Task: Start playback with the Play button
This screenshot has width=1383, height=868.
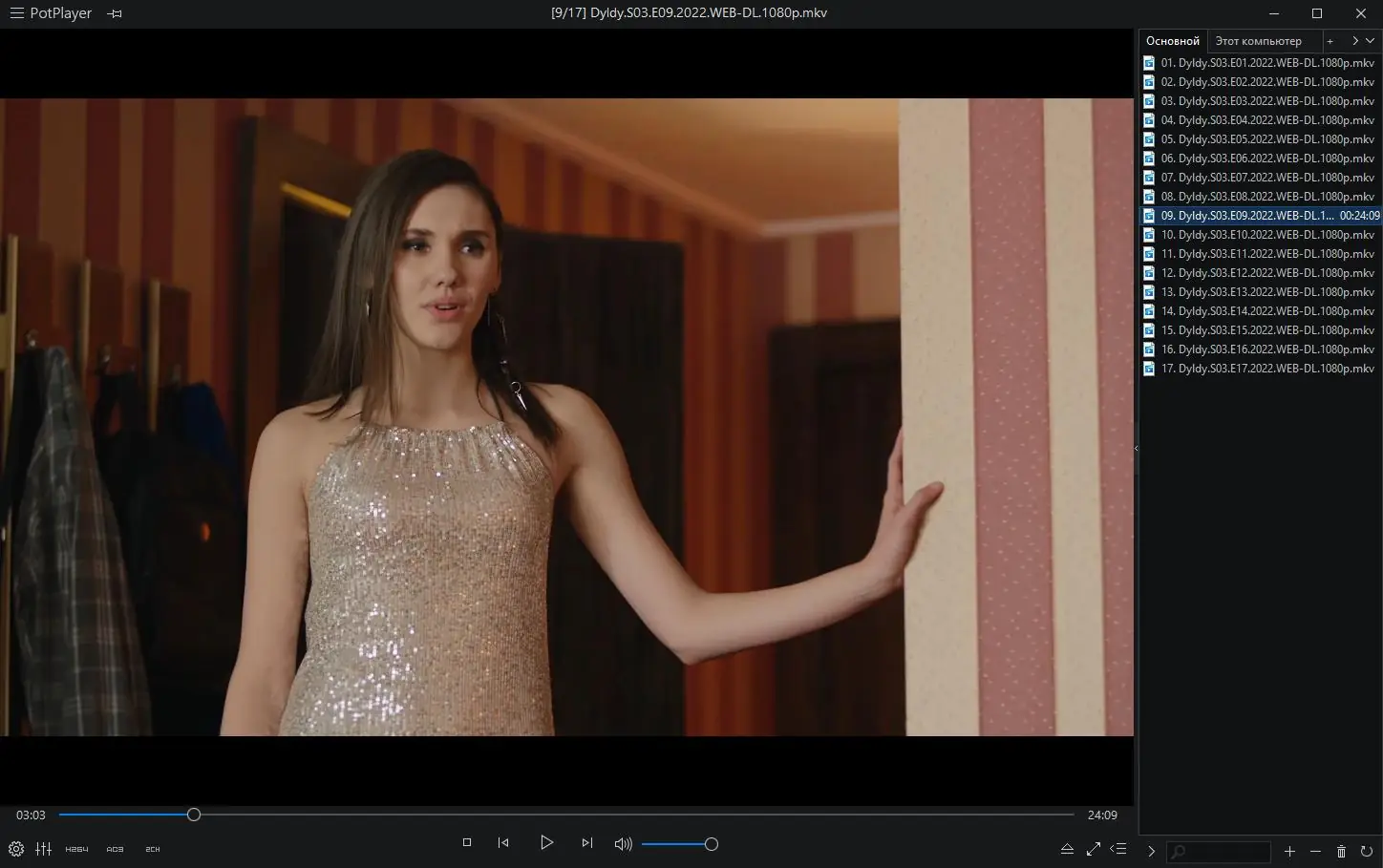Action: 546,842
